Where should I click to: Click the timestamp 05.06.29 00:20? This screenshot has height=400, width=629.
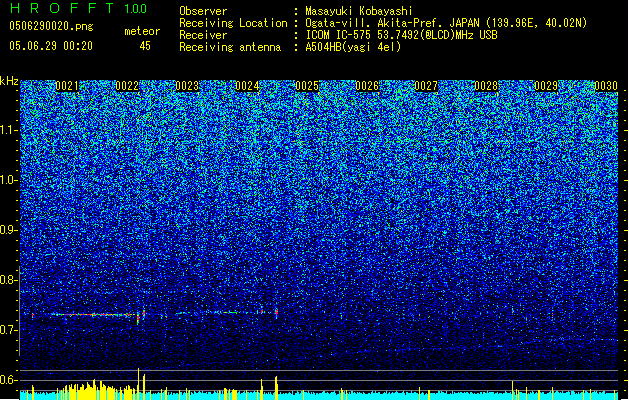point(51,46)
